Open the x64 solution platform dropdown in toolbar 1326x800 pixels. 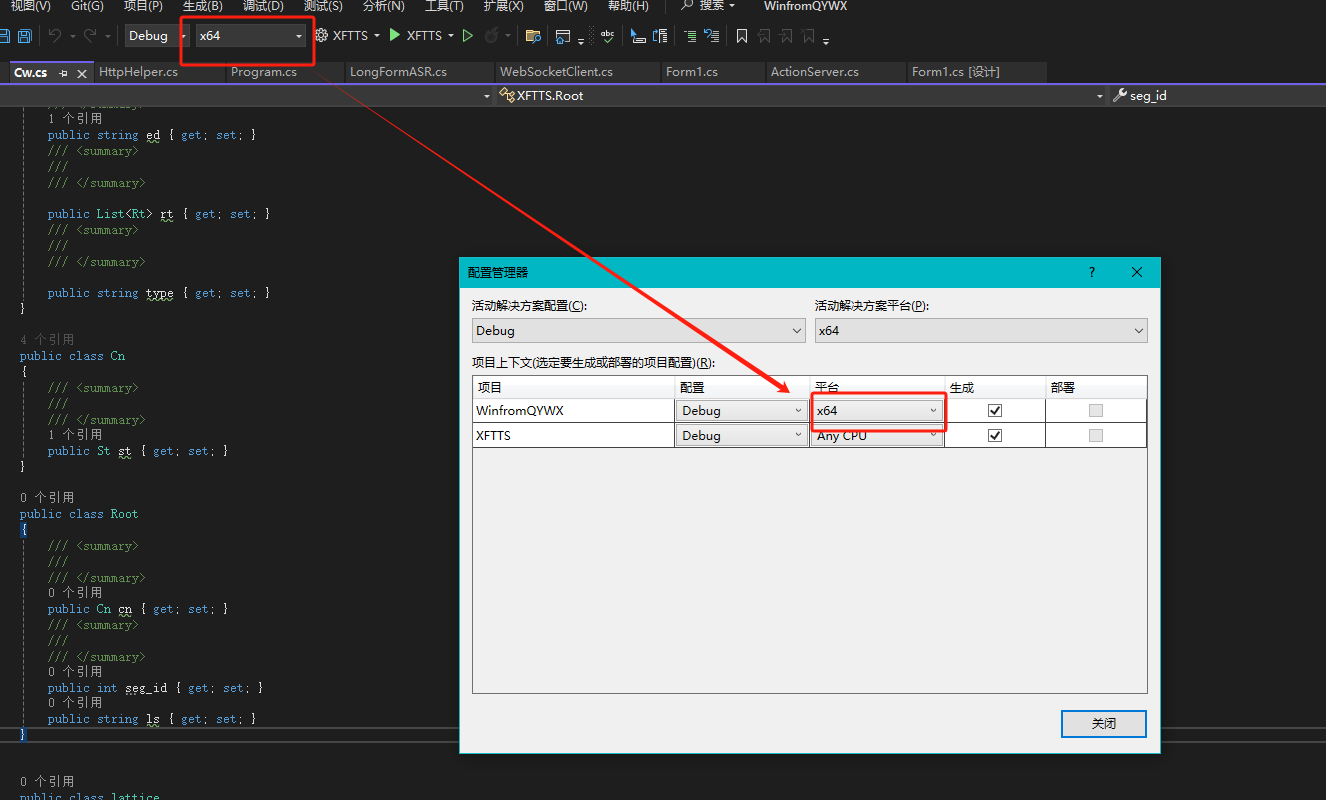(x=250, y=36)
